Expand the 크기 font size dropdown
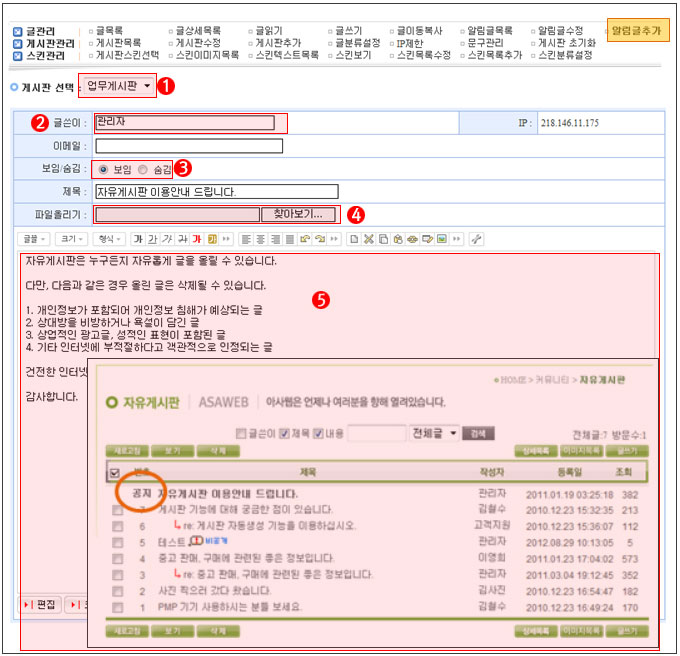 point(70,240)
